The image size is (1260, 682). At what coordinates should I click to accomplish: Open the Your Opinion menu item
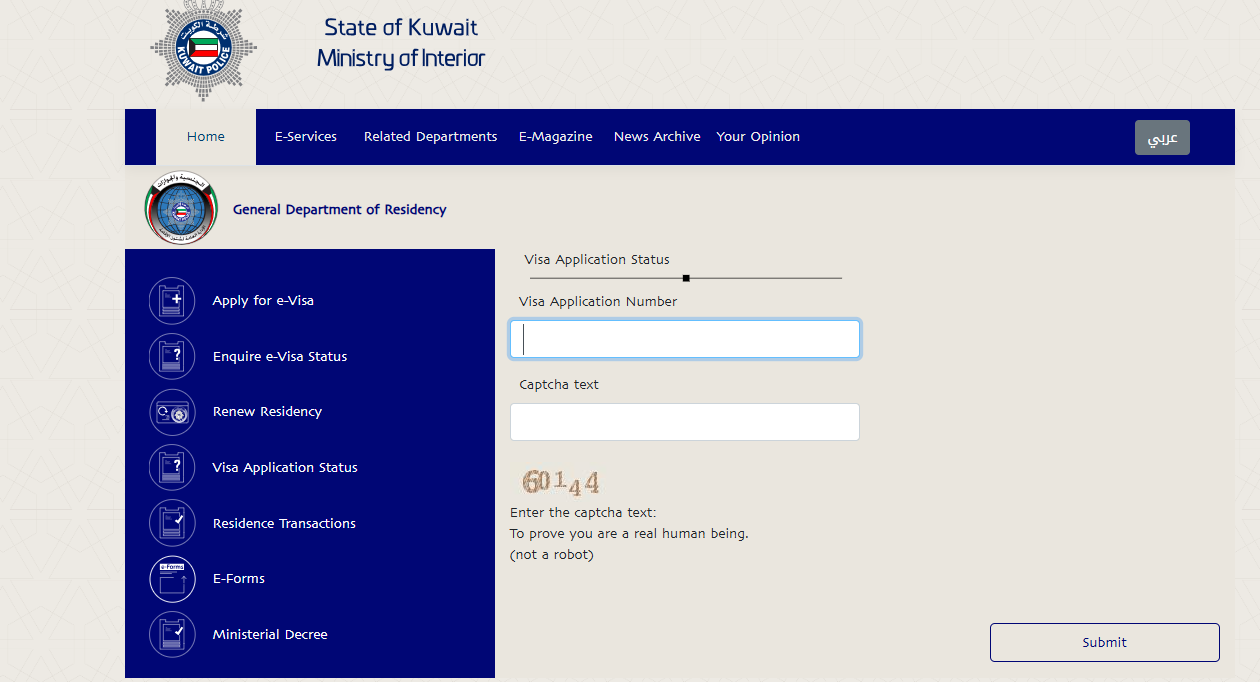point(758,137)
